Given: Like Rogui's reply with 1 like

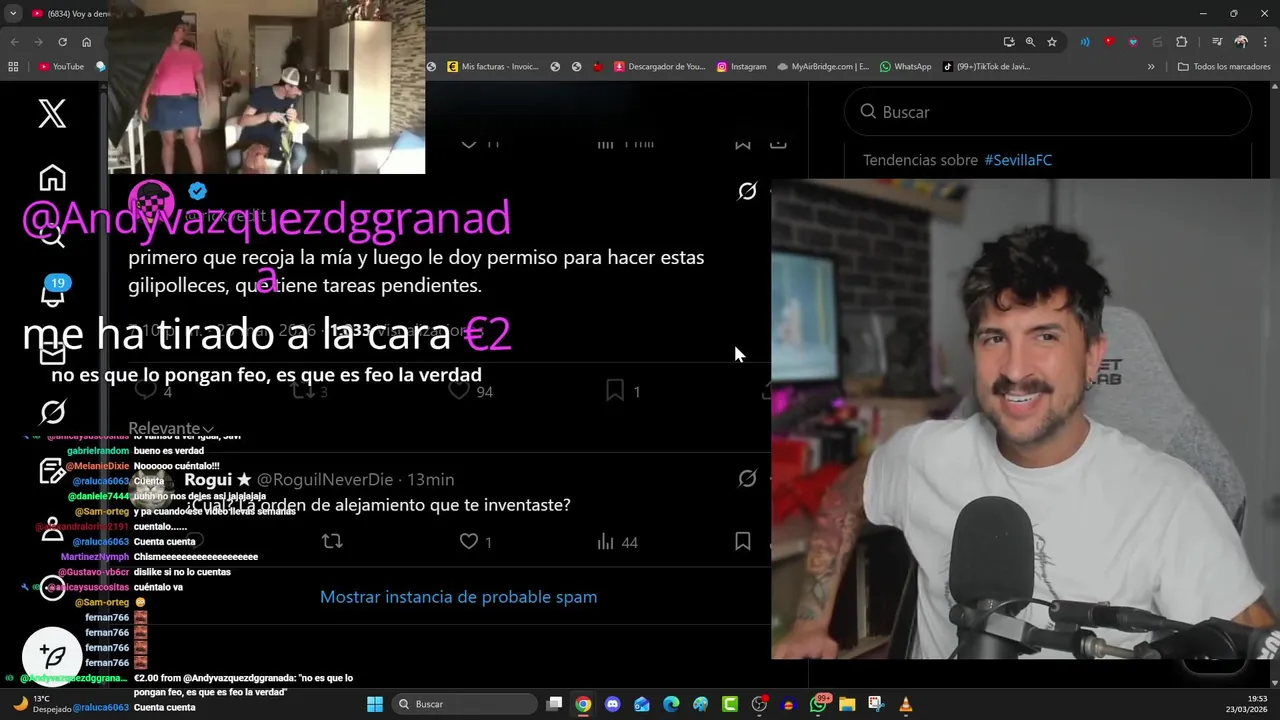Looking at the screenshot, I should pos(475,541).
